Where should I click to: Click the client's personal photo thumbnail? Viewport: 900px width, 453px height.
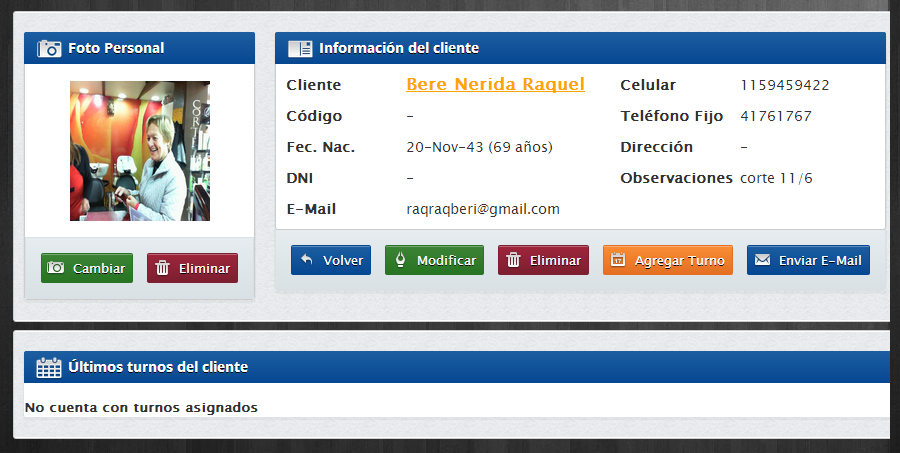coord(140,151)
